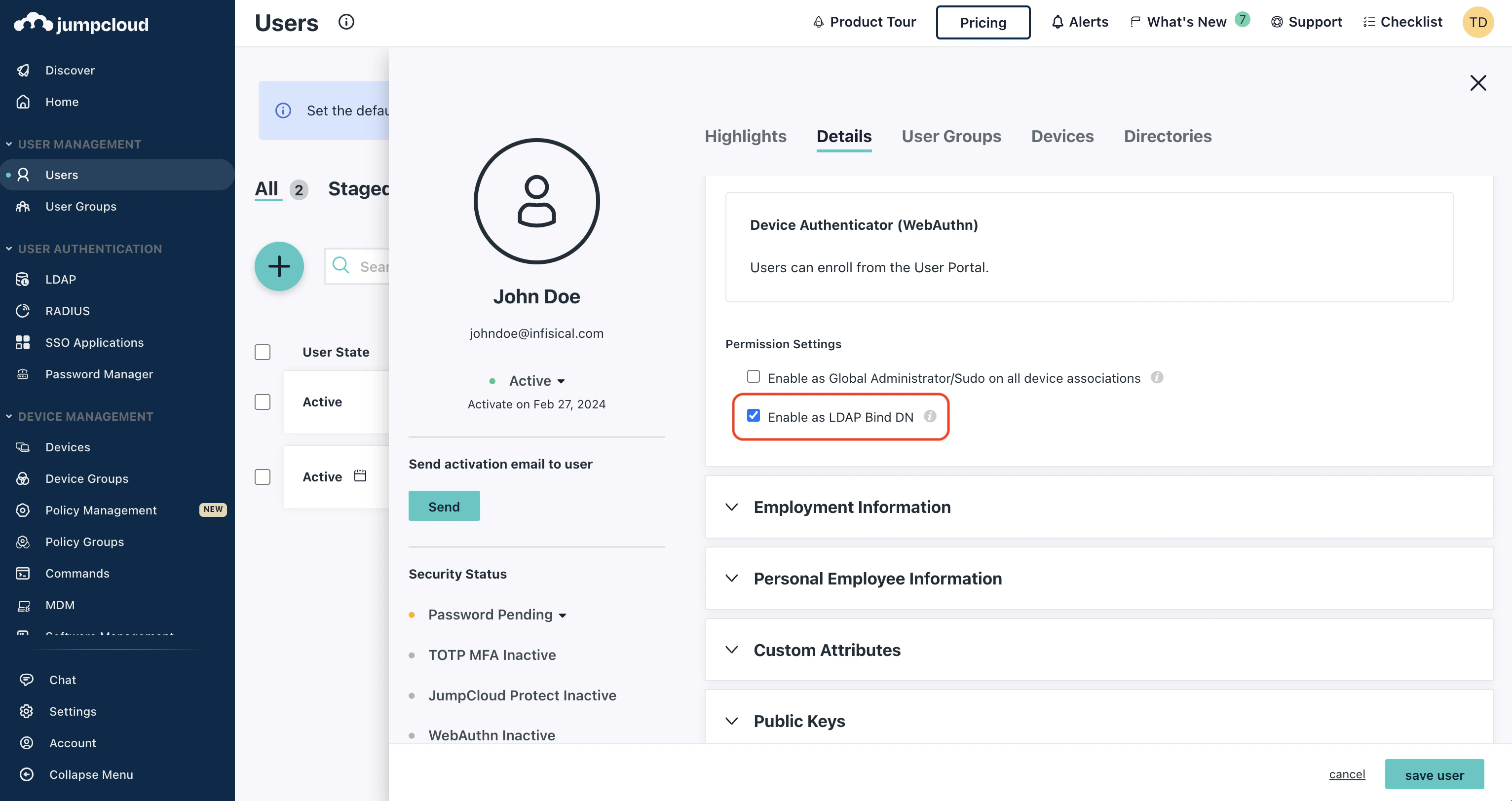
Task: Open the Active user state dropdown
Action: click(x=536, y=381)
